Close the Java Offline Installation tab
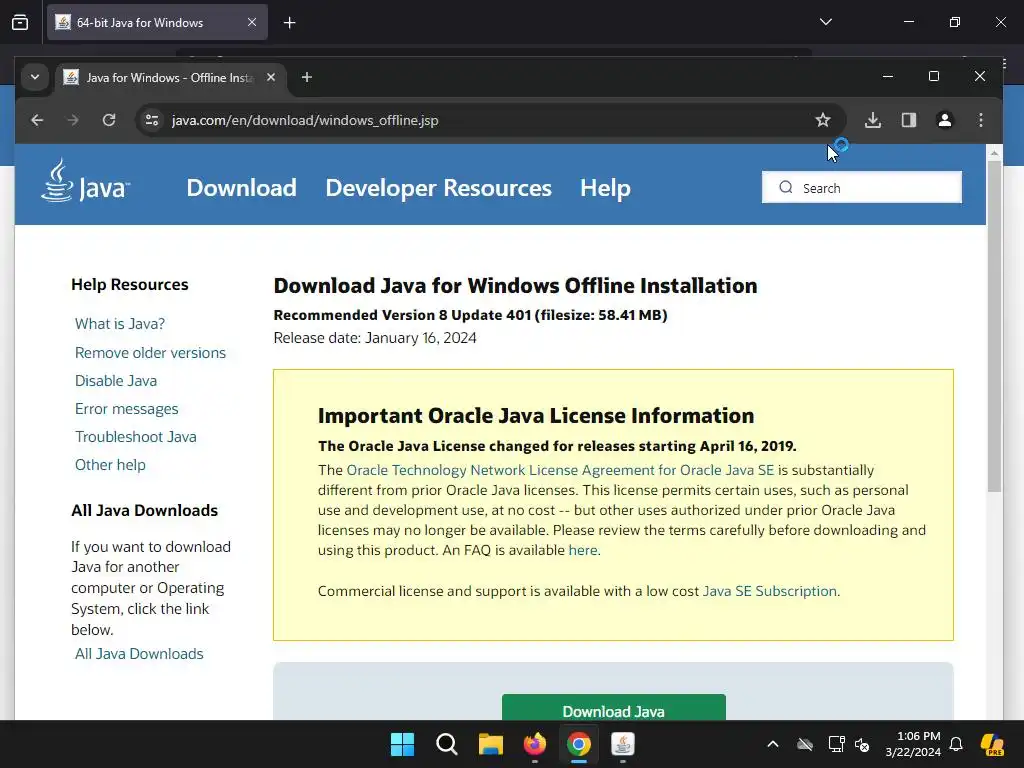This screenshot has height=768, width=1024. [271, 77]
